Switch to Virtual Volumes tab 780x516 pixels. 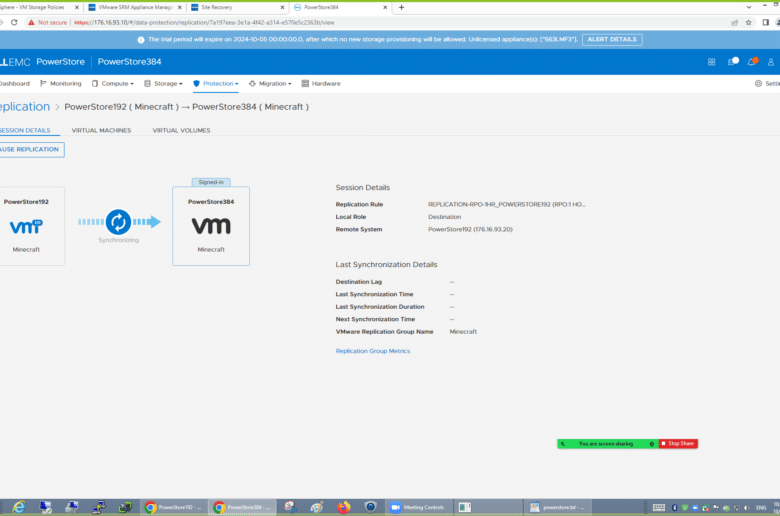coord(181,130)
